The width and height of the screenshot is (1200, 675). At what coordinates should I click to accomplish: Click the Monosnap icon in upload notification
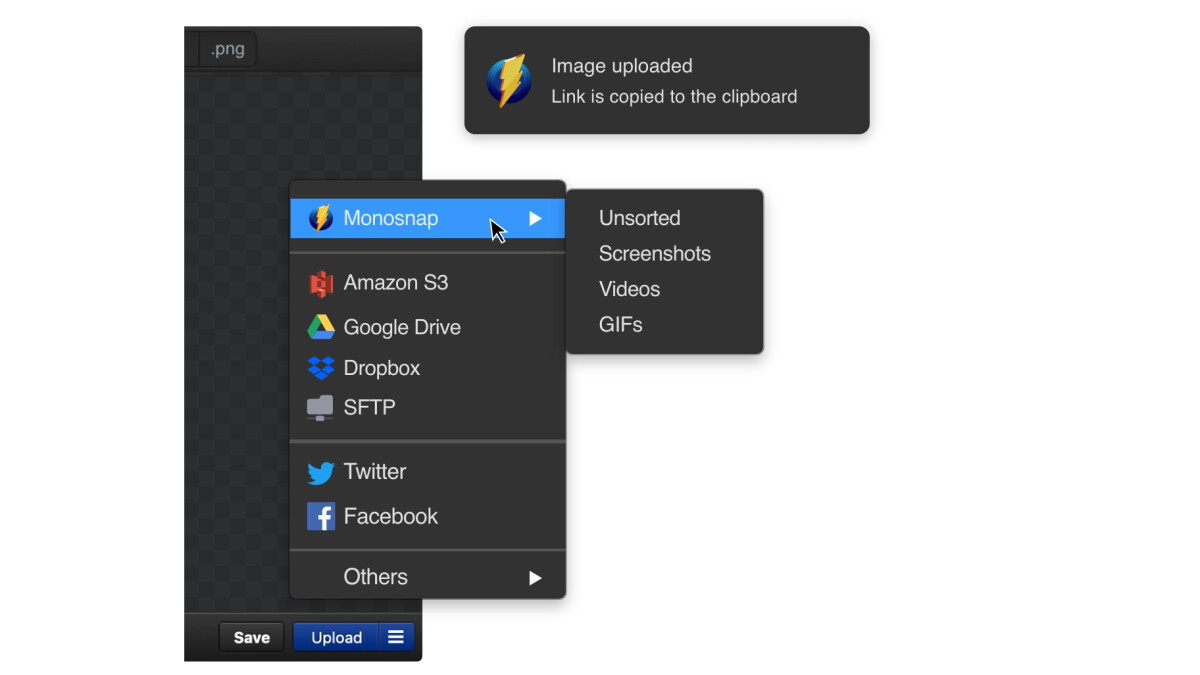509,81
